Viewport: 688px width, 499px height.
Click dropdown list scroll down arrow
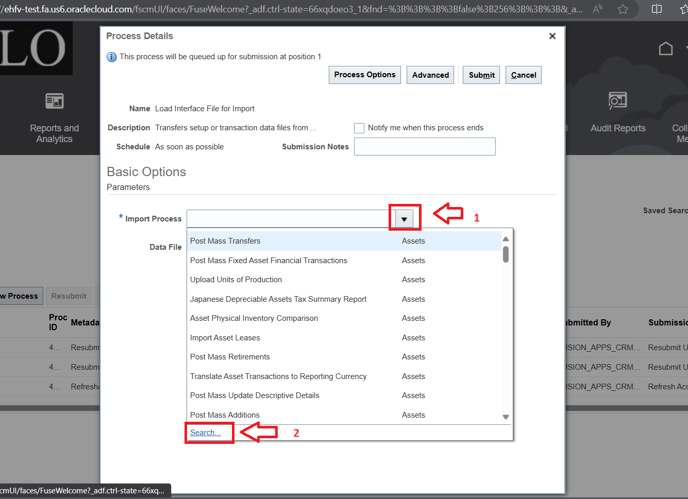click(x=506, y=417)
